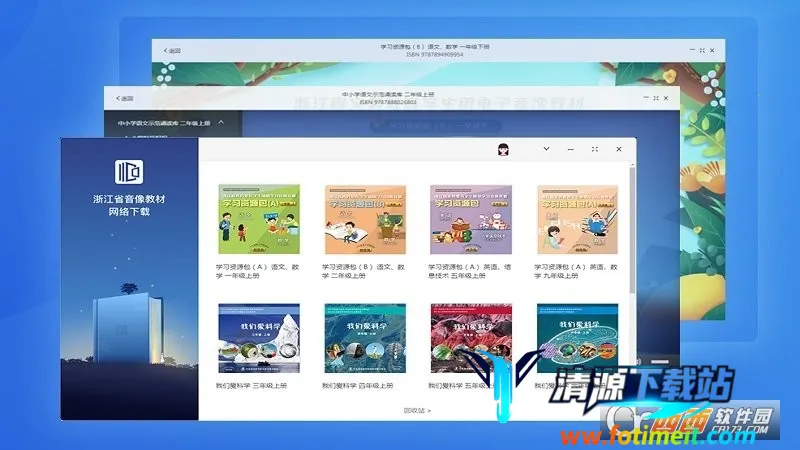Click the 浙江省音像教材 网络下载 sidebar title
800x450 pixels.
[129, 205]
